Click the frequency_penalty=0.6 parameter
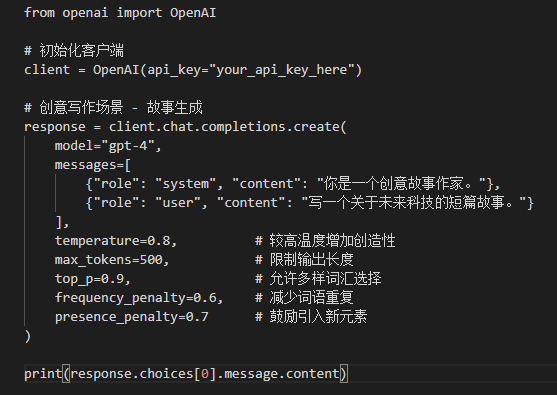Viewport: 557px width, 395px height. pyautogui.click(x=139, y=298)
